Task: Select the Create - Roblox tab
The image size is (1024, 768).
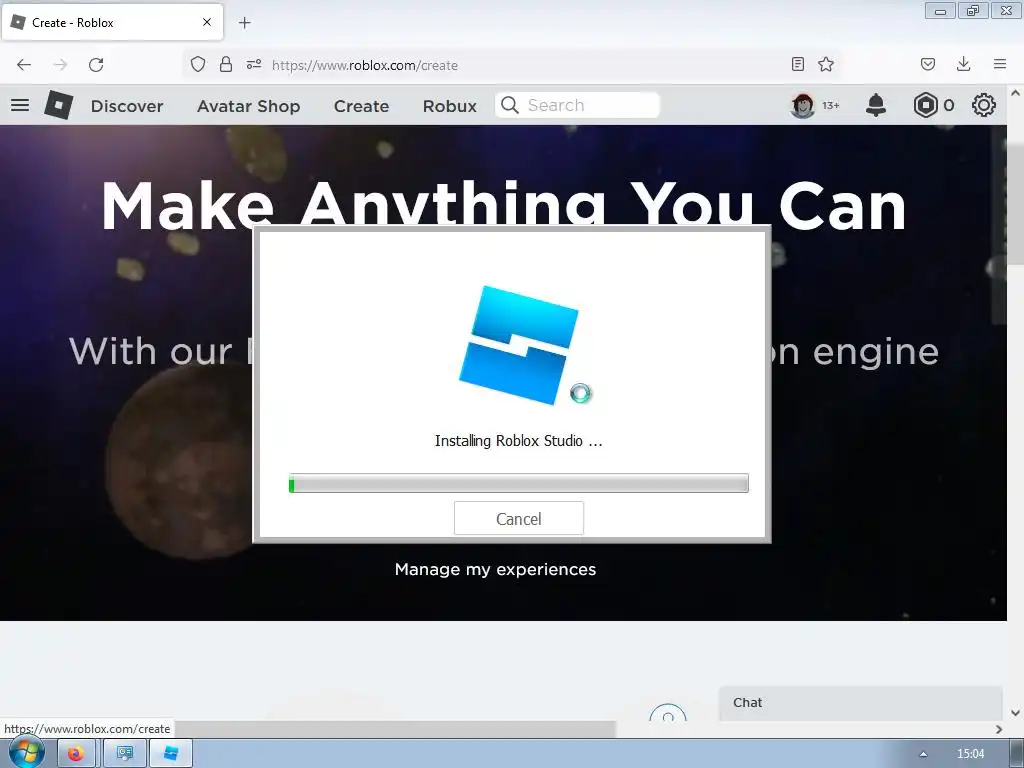Action: (x=112, y=22)
